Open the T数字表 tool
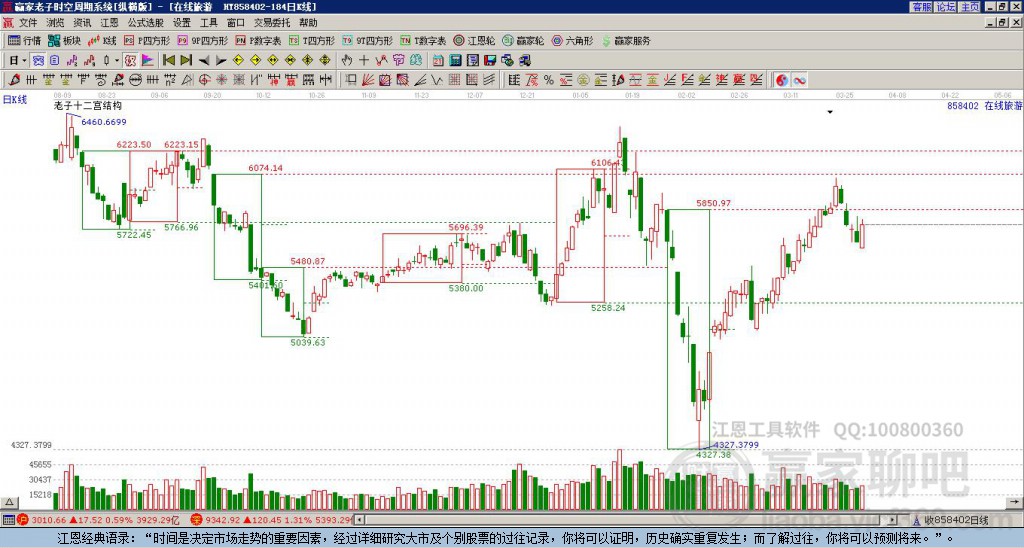This screenshot has width=1024, height=548. tap(423, 40)
